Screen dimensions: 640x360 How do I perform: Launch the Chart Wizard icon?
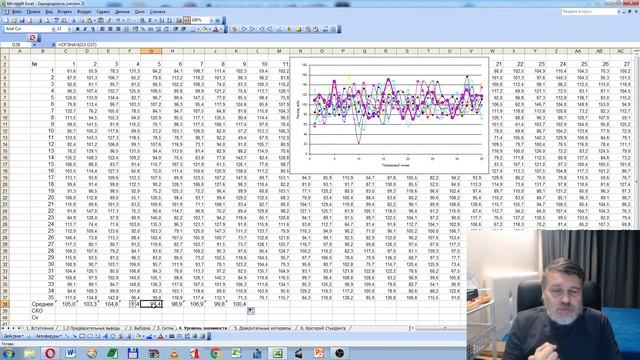(180, 20)
